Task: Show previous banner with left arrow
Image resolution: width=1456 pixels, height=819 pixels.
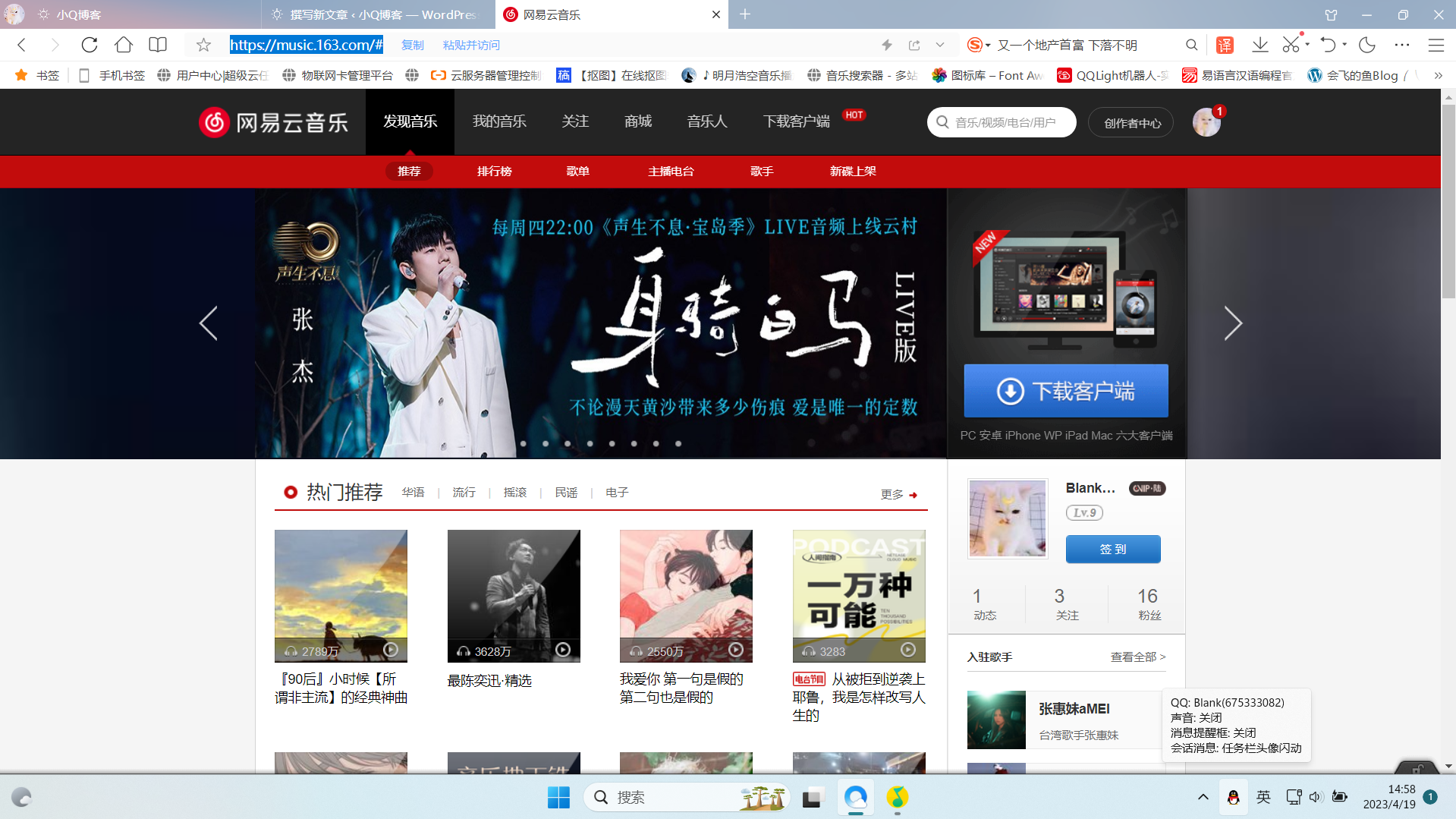Action: click(x=209, y=323)
